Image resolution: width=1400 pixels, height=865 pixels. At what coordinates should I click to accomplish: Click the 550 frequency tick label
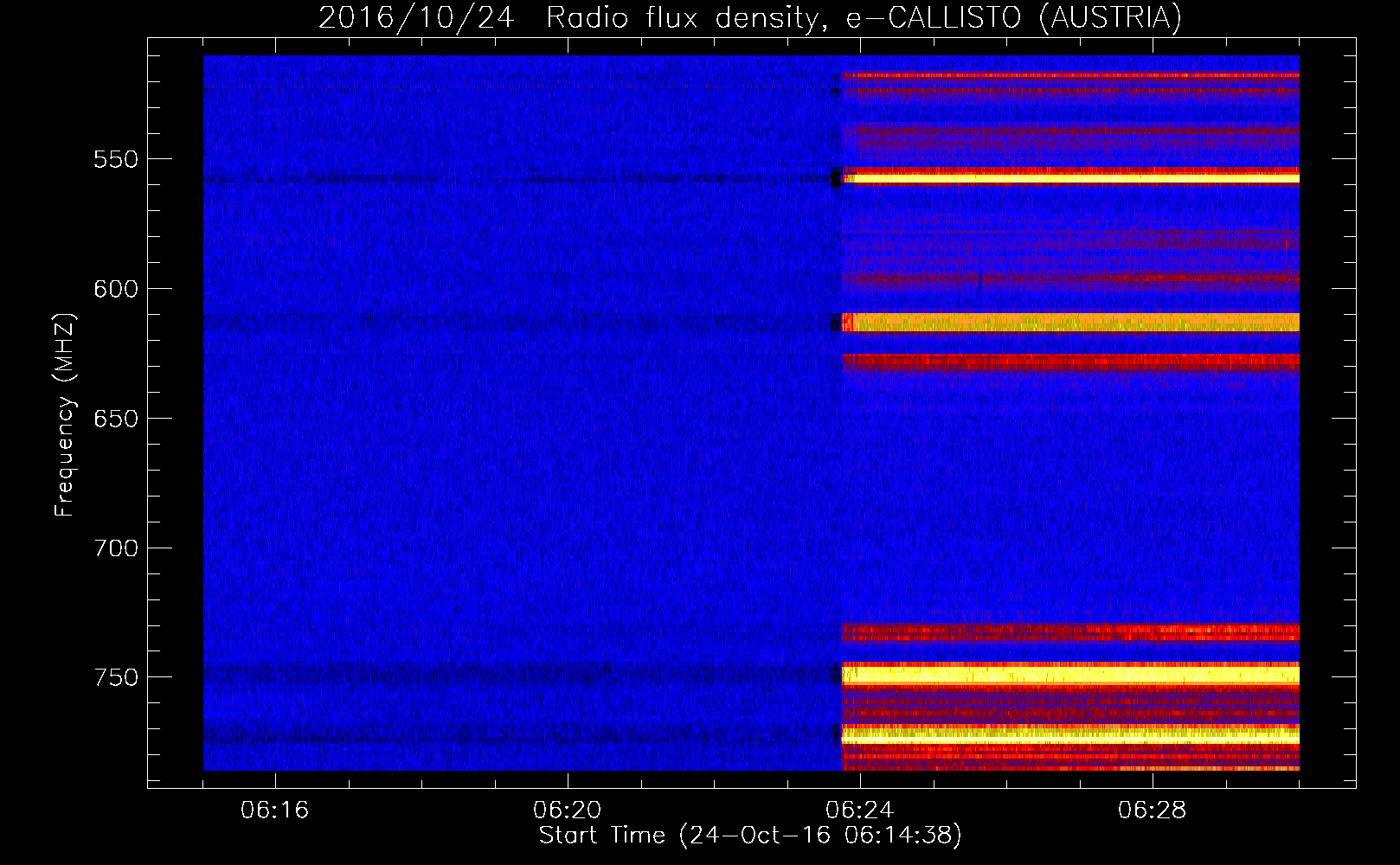[x=116, y=160]
